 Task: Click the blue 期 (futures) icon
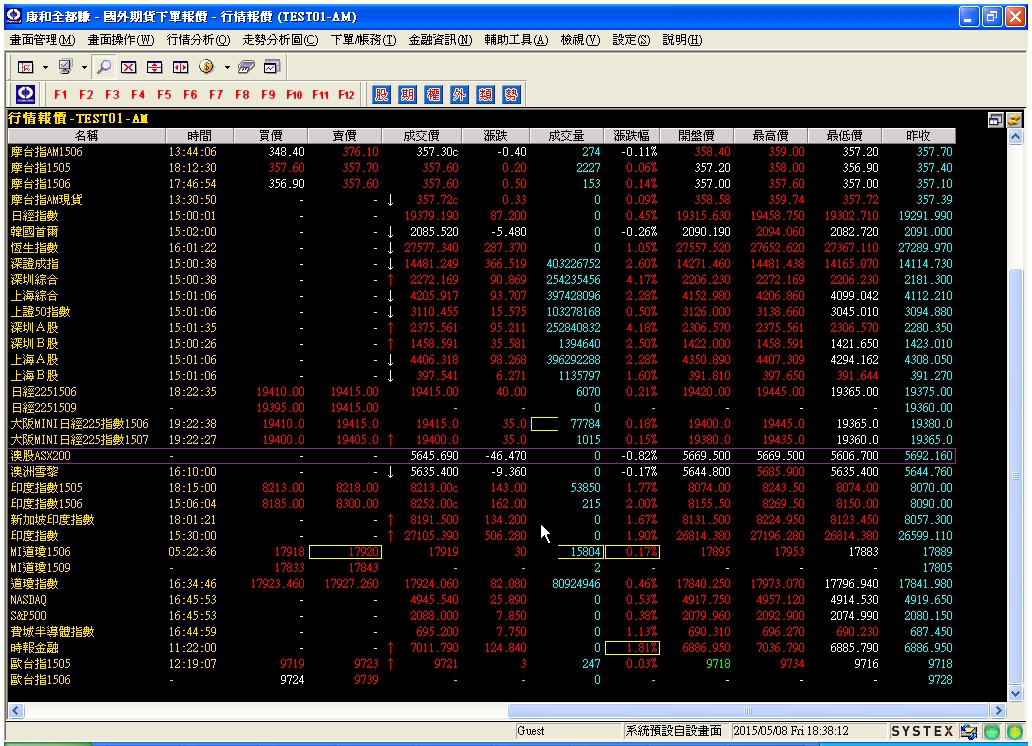pyautogui.click(x=407, y=95)
